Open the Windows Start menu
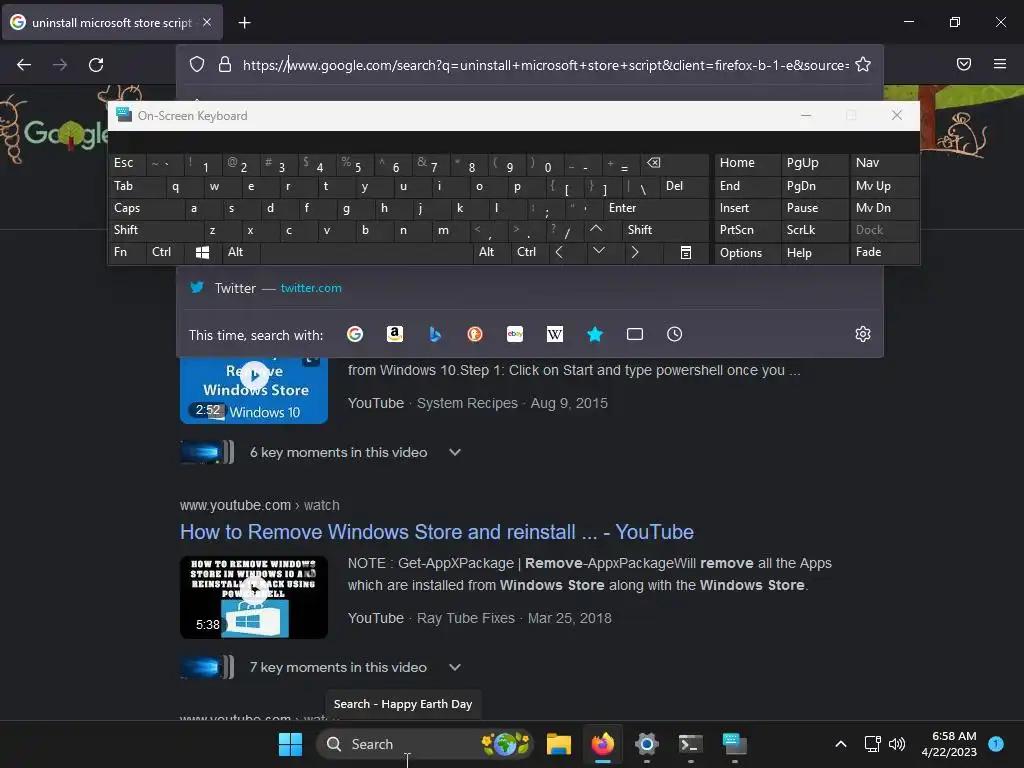 (x=290, y=744)
